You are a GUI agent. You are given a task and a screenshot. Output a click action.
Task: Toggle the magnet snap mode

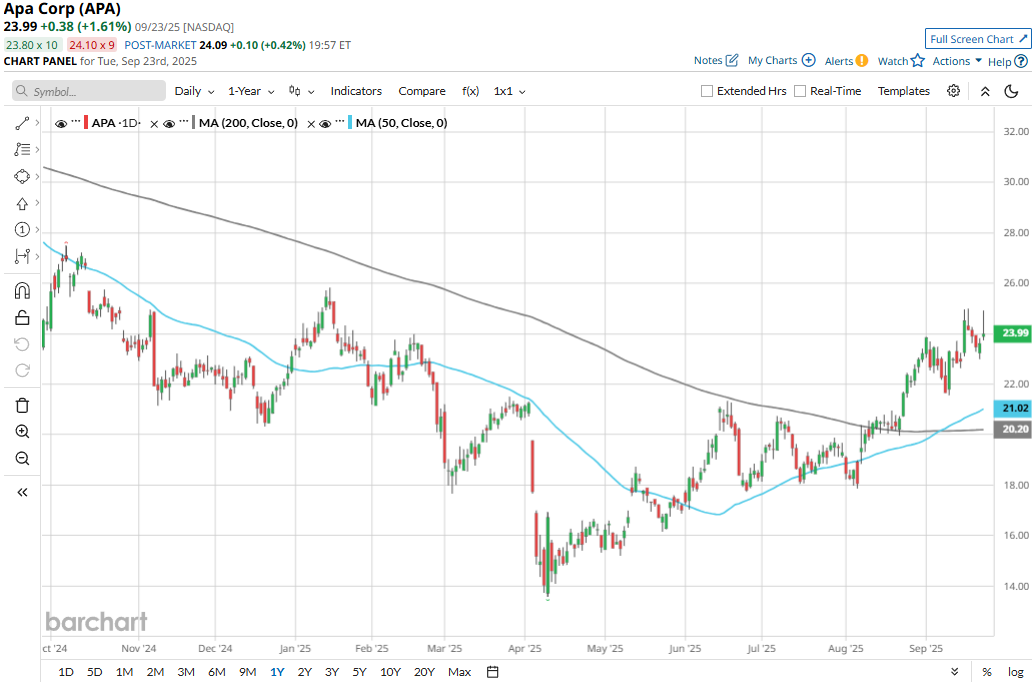[x=22, y=291]
